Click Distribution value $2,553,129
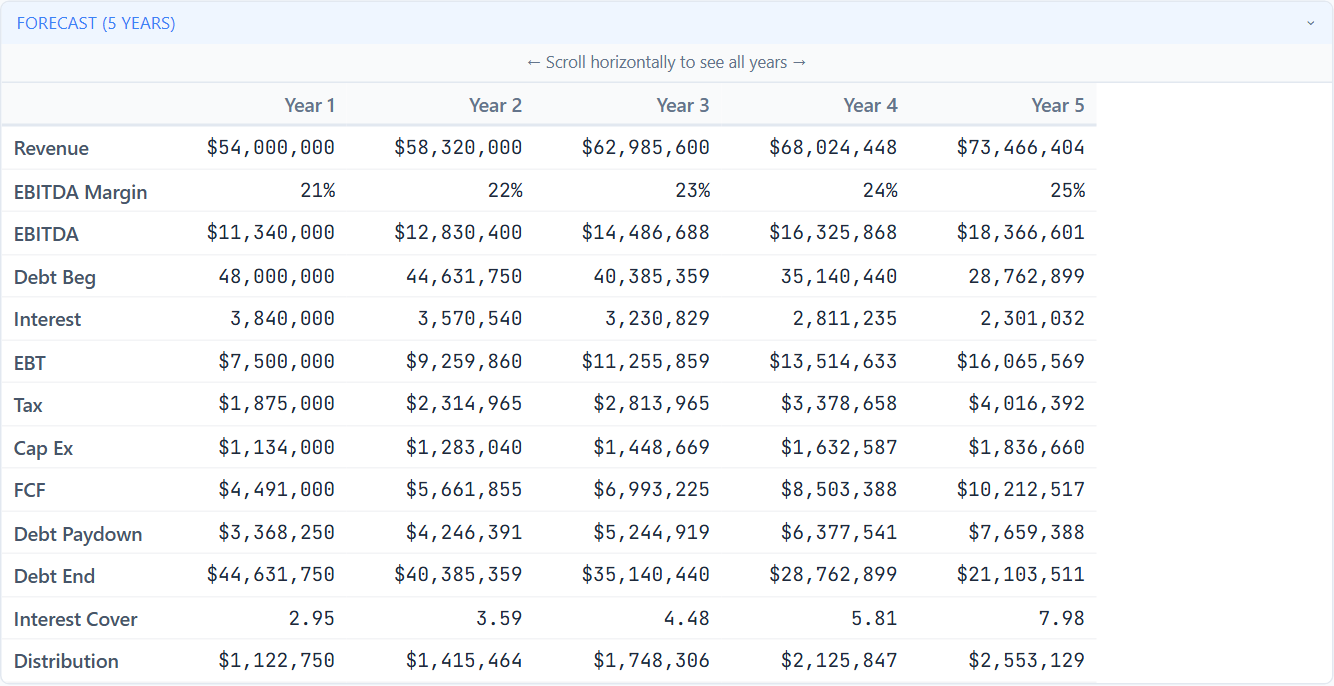Image resolution: width=1334 pixels, height=686 pixels. [x=1026, y=660]
